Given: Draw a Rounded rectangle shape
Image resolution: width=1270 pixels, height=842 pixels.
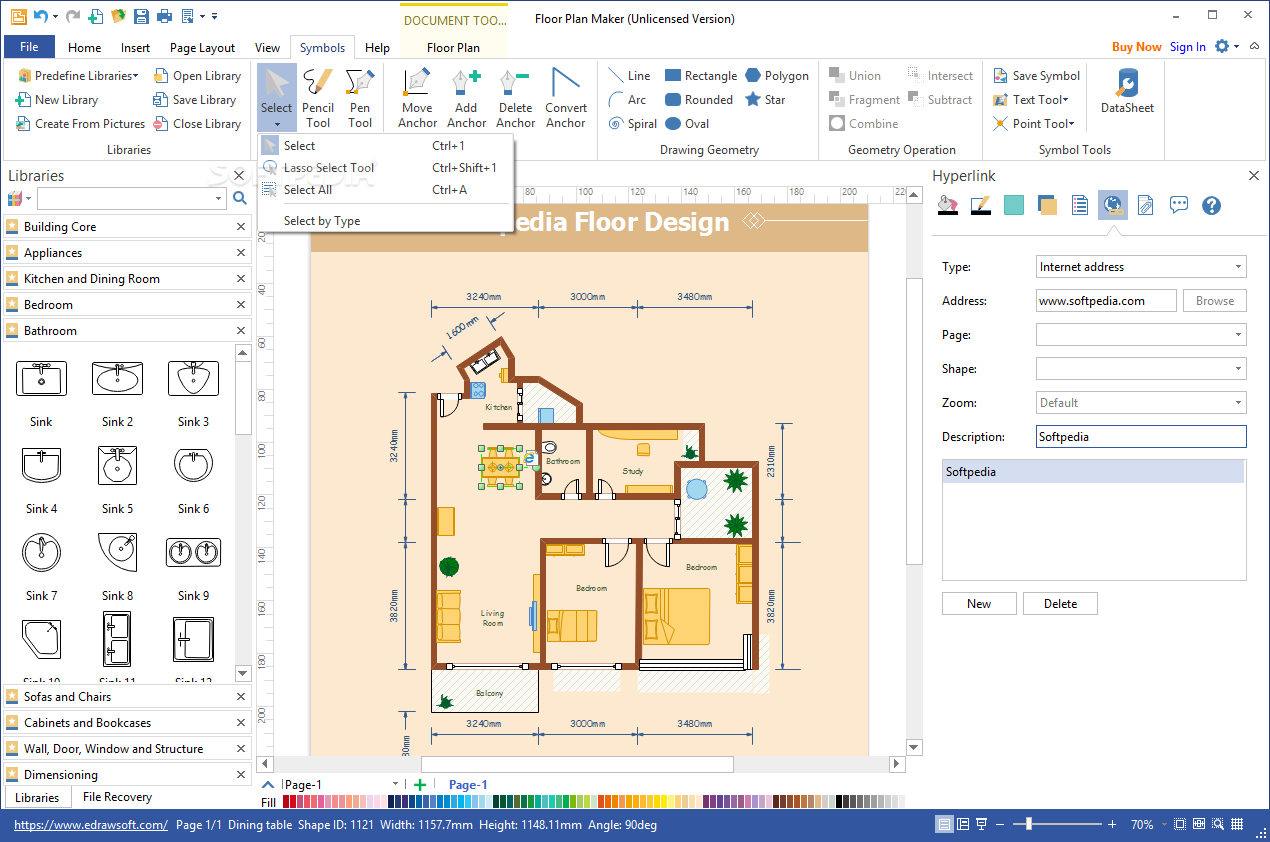Looking at the screenshot, I should pyautogui.click(x=698, y=100).
